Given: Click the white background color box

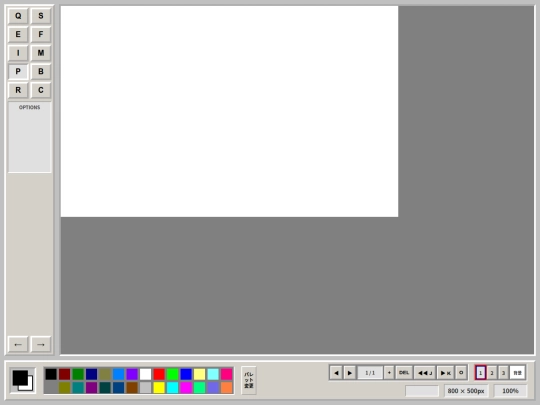Looking at the screenshot, I should pyautogui.click(x=30, y=388).
